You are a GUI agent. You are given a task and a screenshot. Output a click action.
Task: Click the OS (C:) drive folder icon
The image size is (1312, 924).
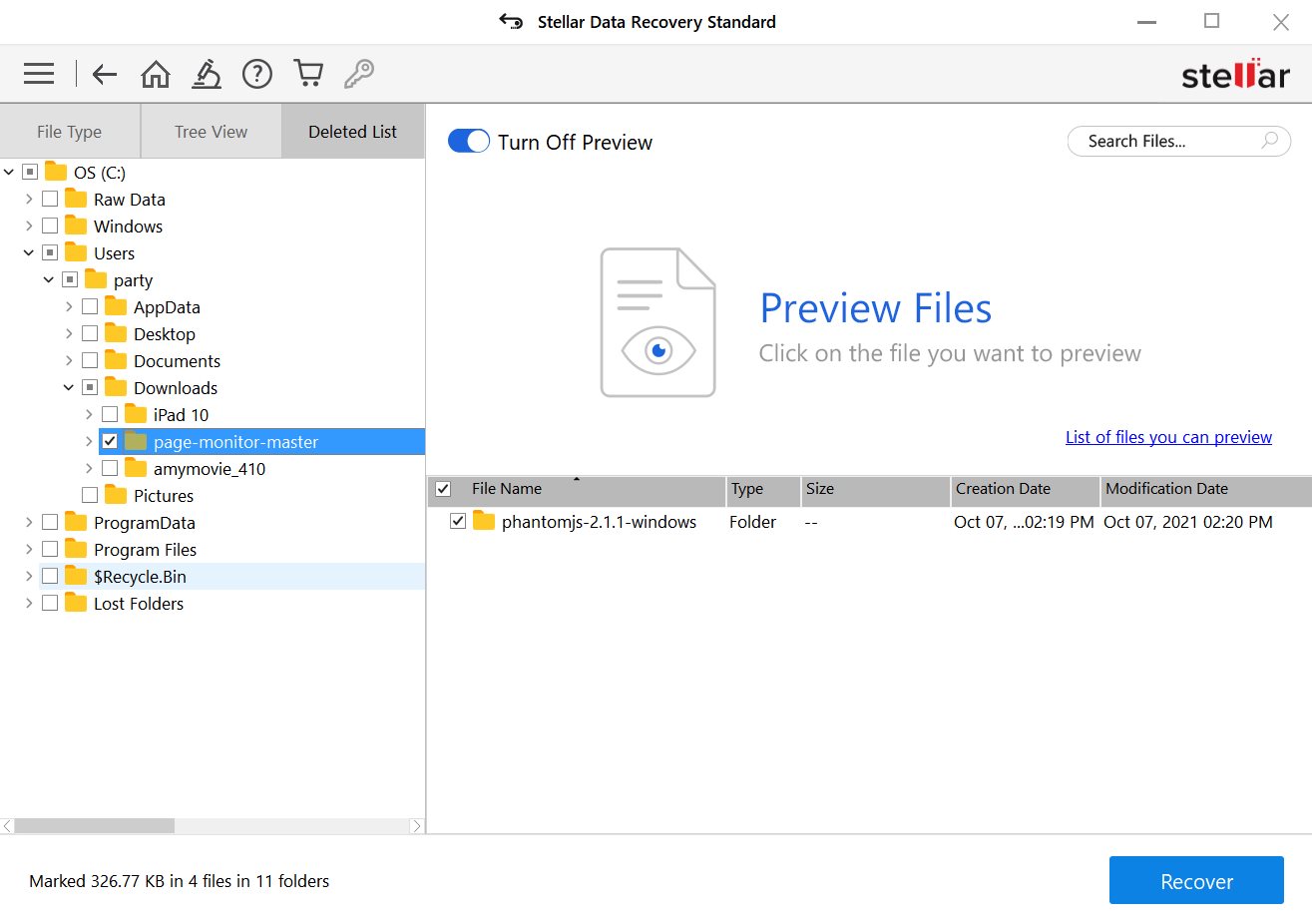[x=56, y=172]
